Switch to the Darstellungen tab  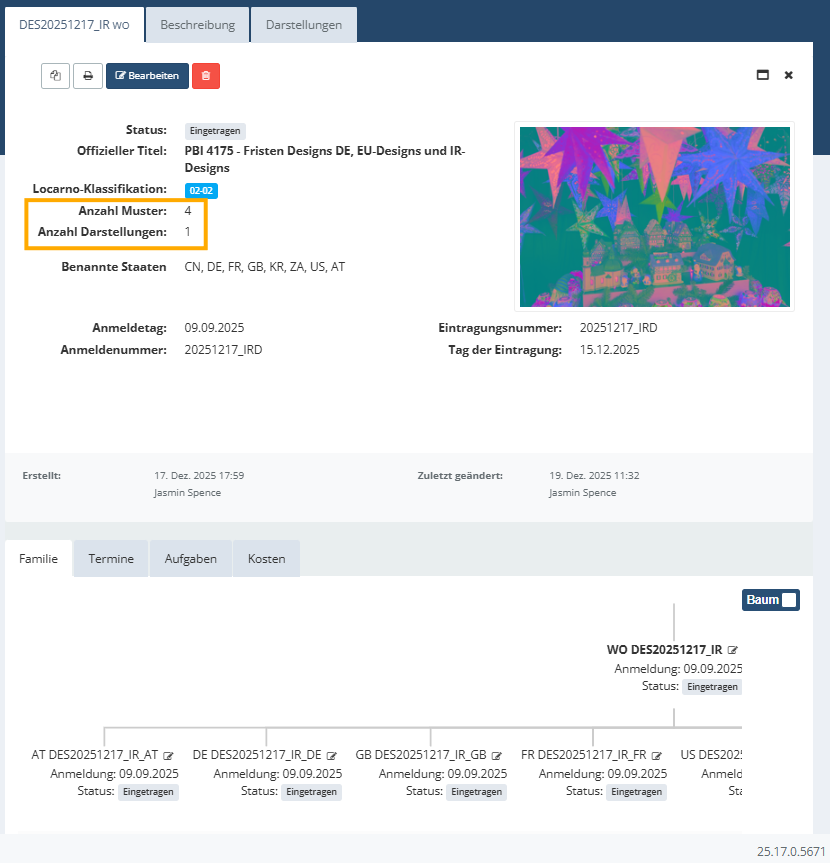(304, 25)
